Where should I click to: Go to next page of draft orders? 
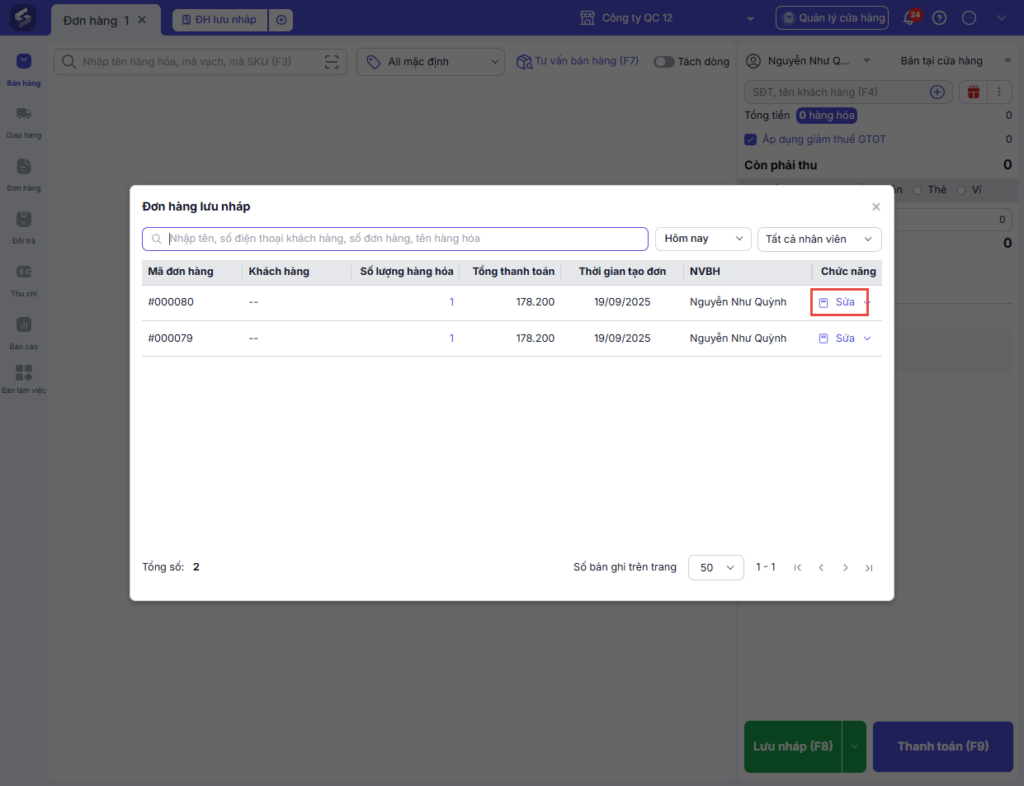coord(845,568)
